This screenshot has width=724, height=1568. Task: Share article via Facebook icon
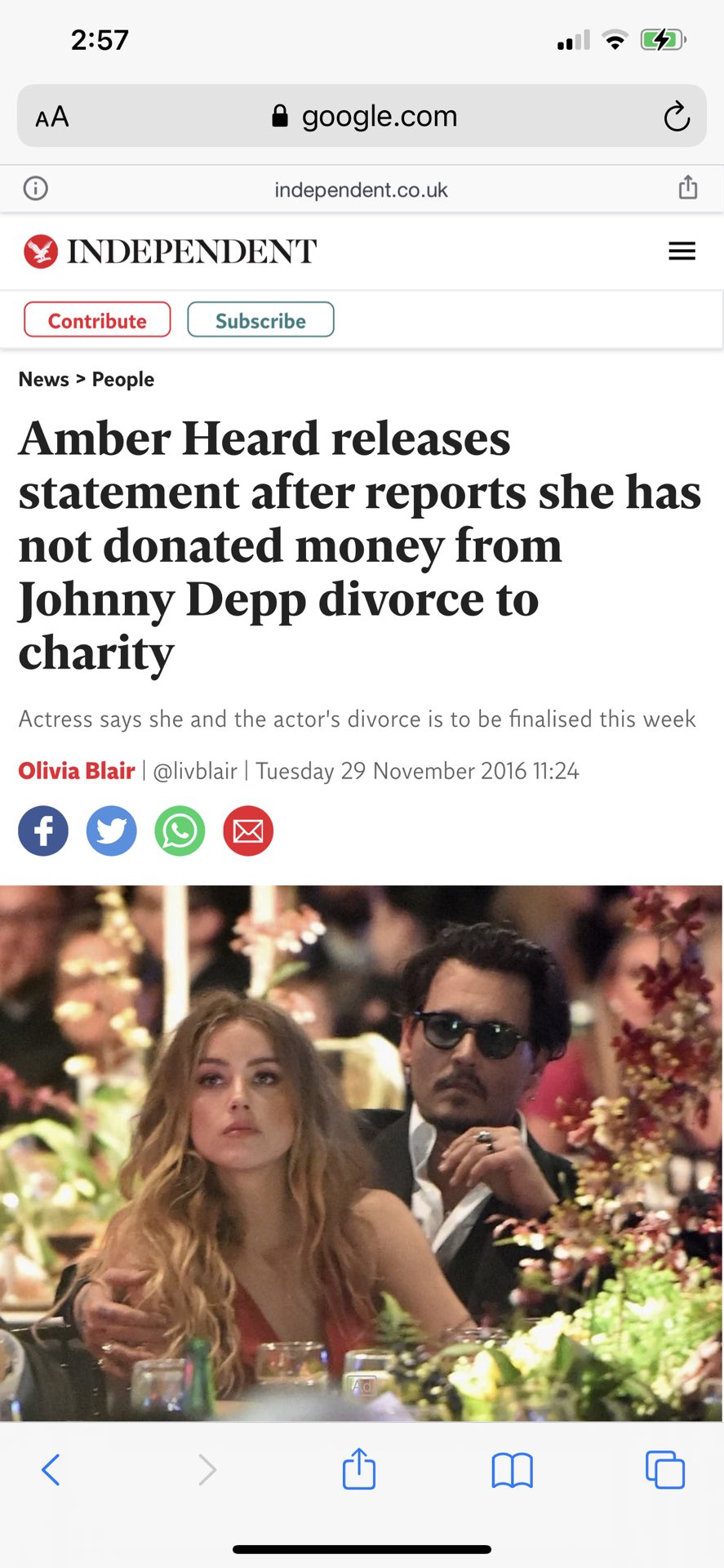pos(43,831)
